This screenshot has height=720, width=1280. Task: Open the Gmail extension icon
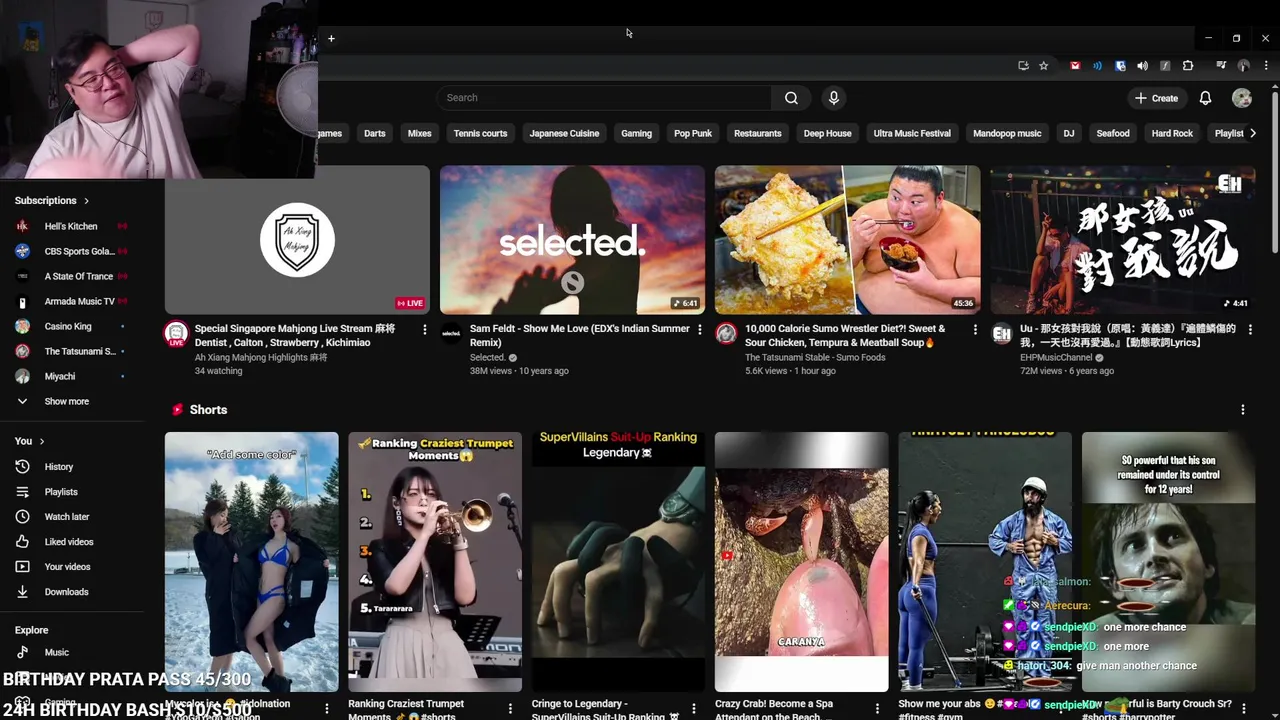pyautogui.click(x=1075, y=66)
